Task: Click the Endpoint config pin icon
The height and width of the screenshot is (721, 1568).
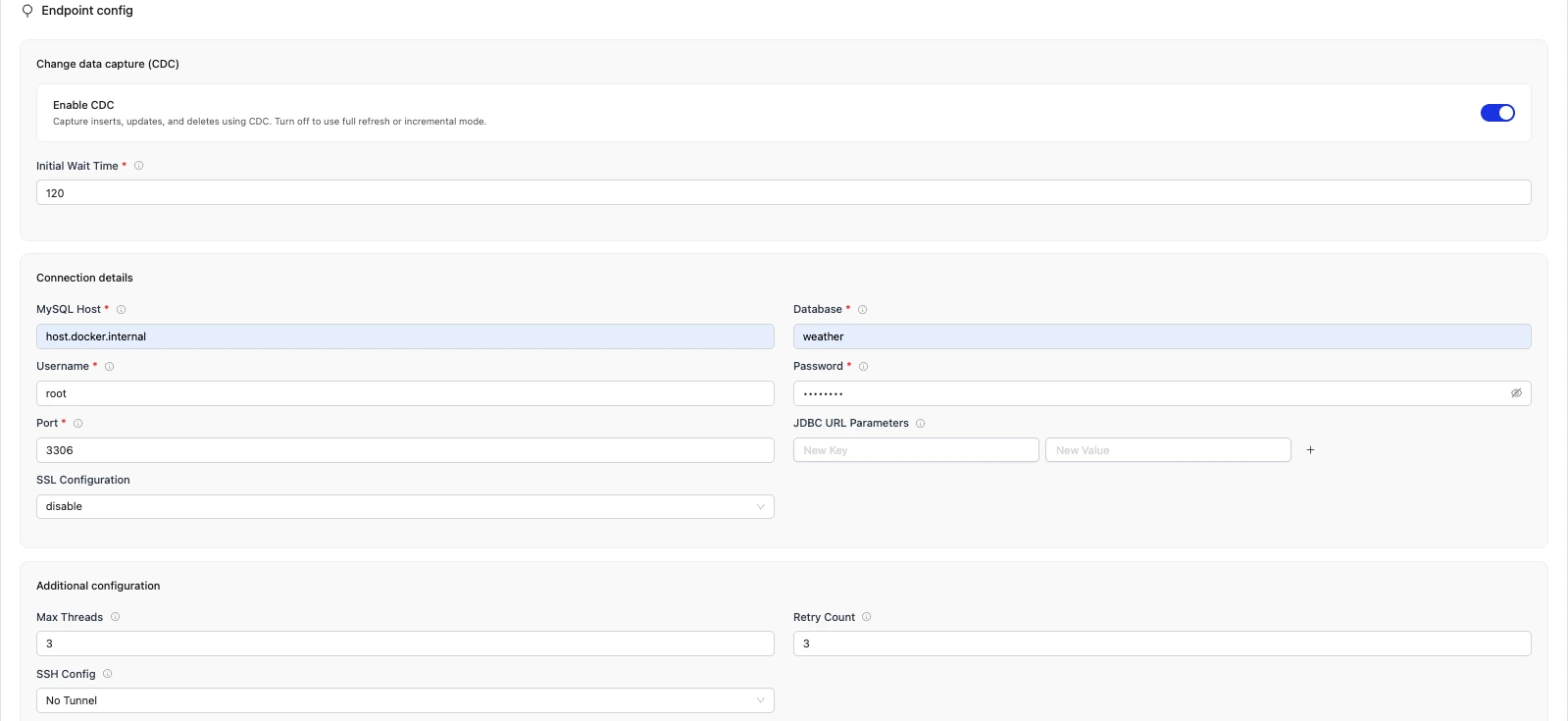Action: point(27,11)
